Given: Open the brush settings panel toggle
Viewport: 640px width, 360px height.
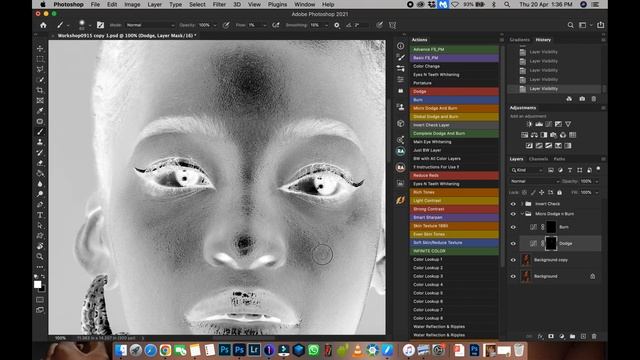Looking at the screenshot, I should click(x=100, y=25).
